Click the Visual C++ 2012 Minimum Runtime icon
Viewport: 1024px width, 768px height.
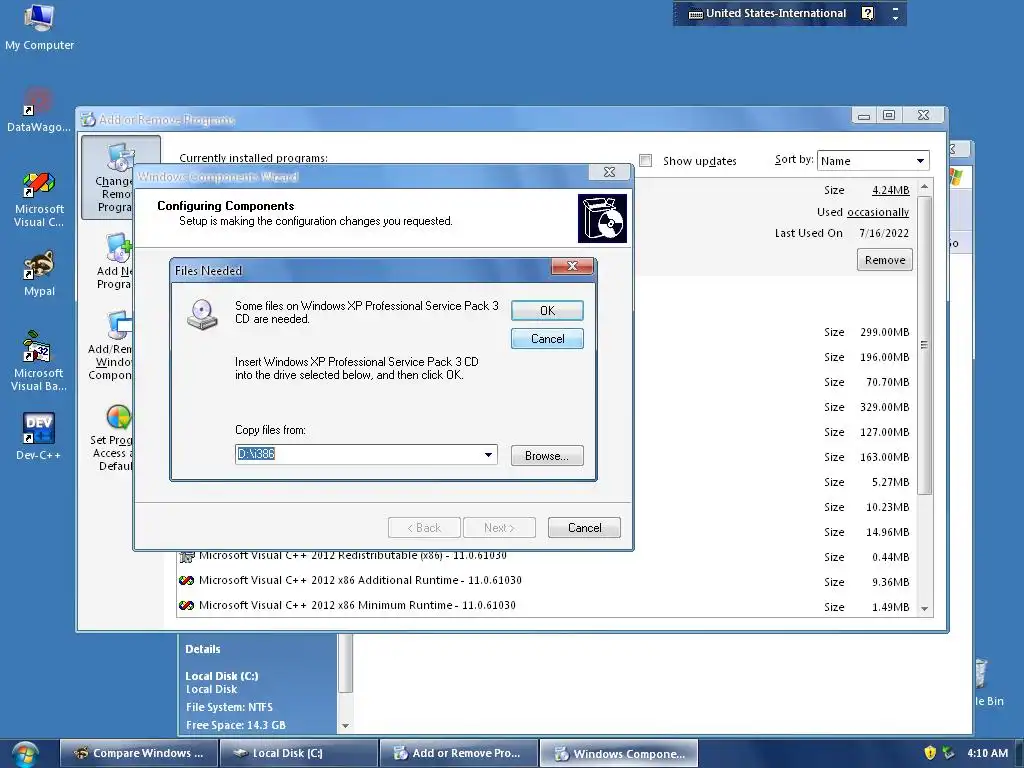point(187,605)
